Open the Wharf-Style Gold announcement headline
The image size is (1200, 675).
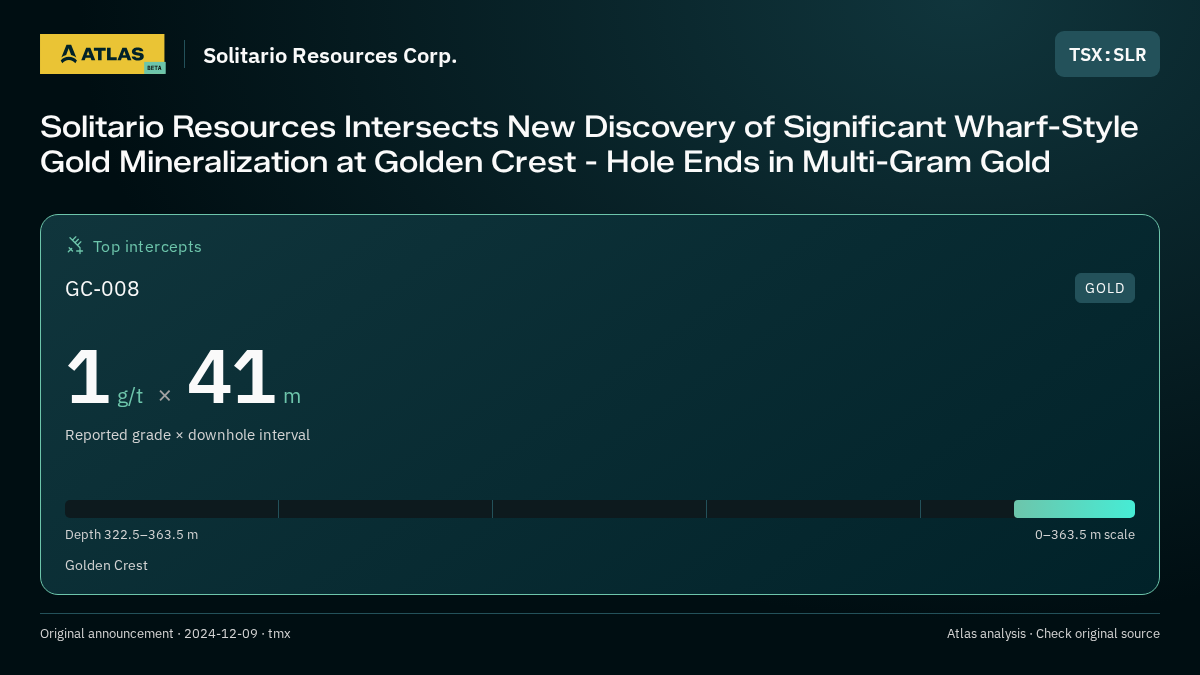[x=589, y=144]
